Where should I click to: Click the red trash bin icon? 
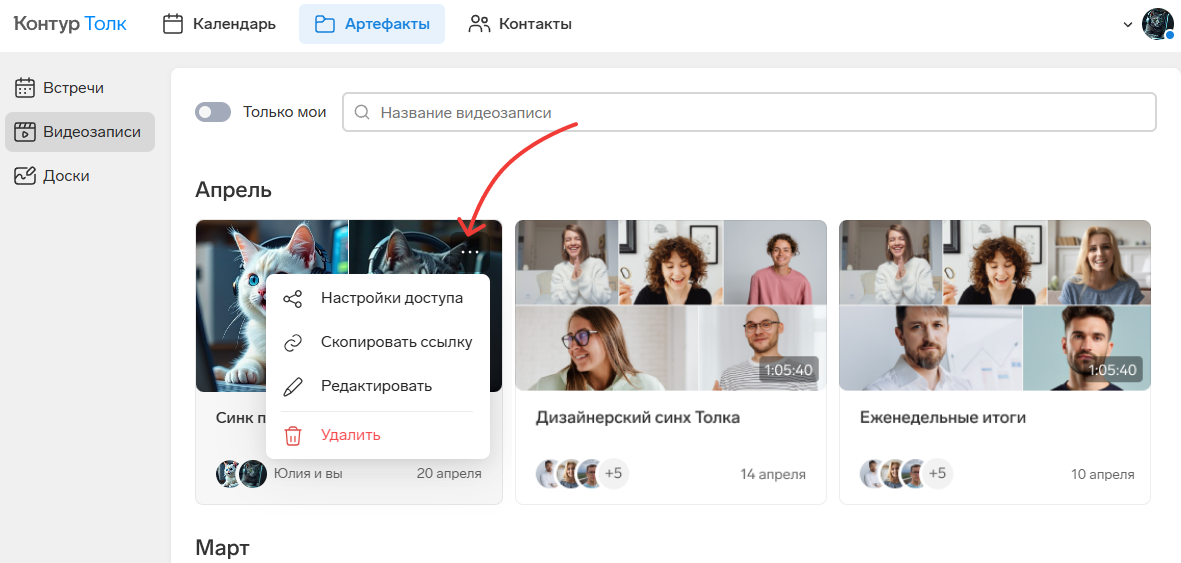(x=293, y=436)
